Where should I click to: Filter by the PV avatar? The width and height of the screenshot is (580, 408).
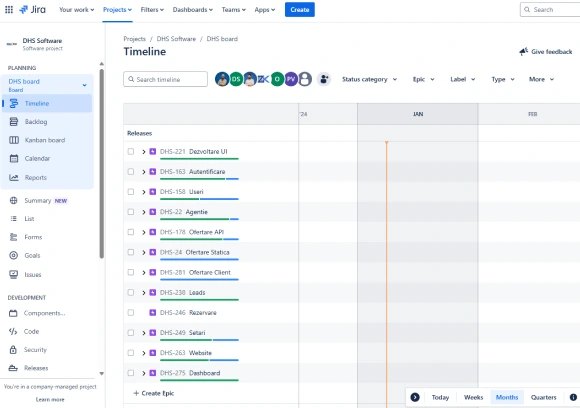click(x=291, y=79)
